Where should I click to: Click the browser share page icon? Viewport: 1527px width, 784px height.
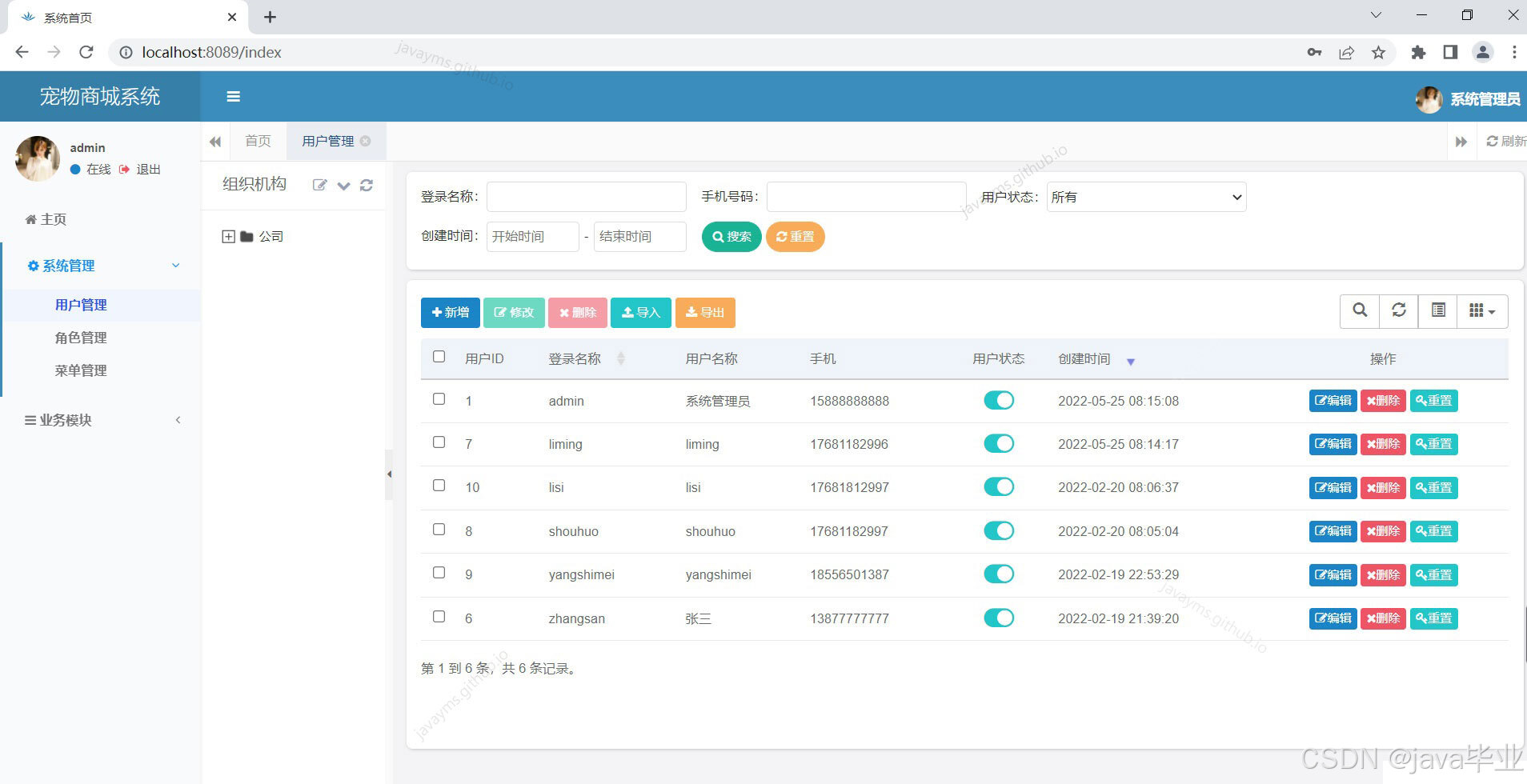tap(1346, 53)
